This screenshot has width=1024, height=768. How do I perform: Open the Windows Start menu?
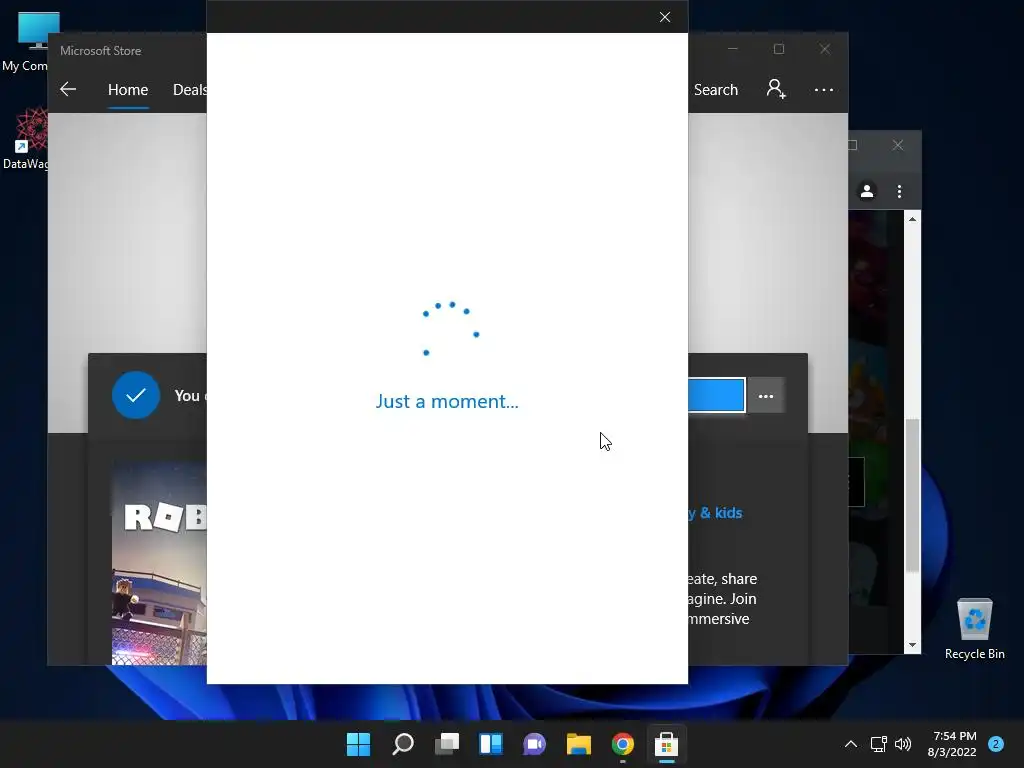tap(358, 744)
